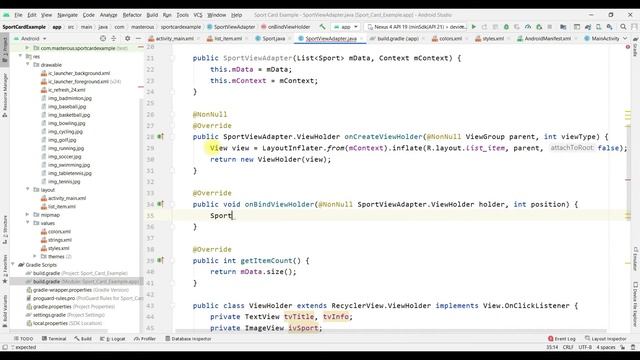This screenshot has width=640, height=360.
Task: Open the Resource Manager side tool window
Action: (5, 95)
